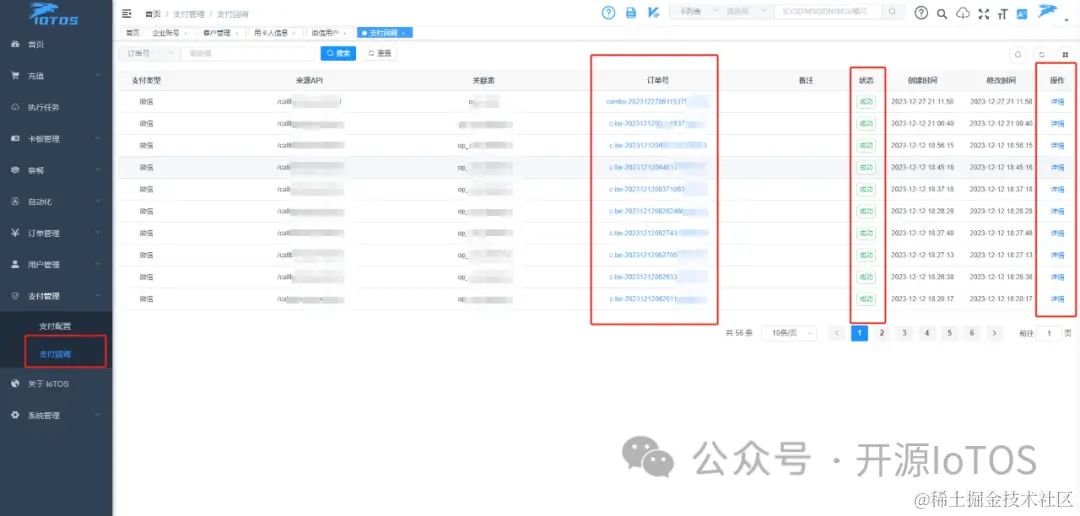Click the blue language translate icon
The height and width of the screenshot is (516, 1080).
coord(1022,13)
